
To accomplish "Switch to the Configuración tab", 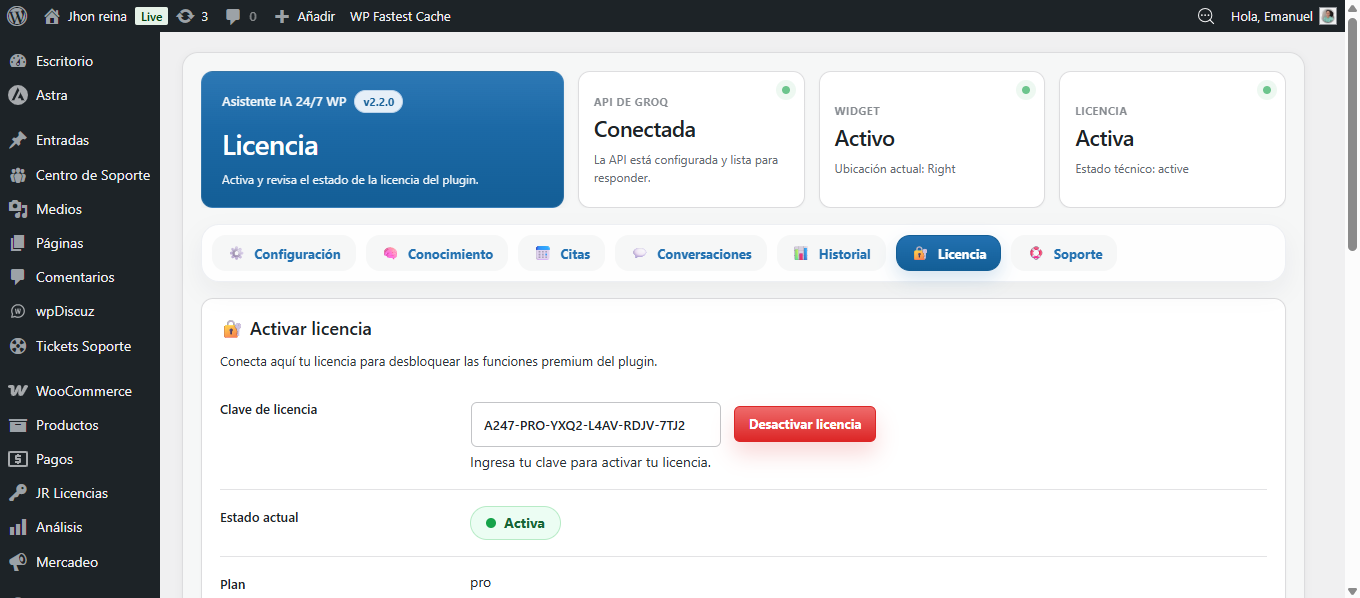I will click(x=284, y=254).
